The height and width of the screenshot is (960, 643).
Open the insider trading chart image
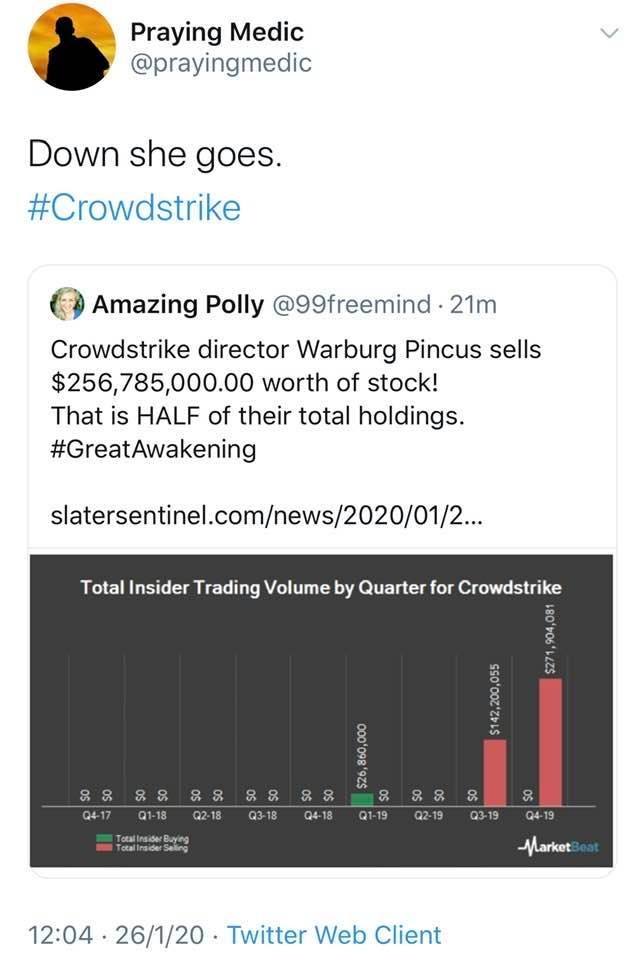pos(321,710)
